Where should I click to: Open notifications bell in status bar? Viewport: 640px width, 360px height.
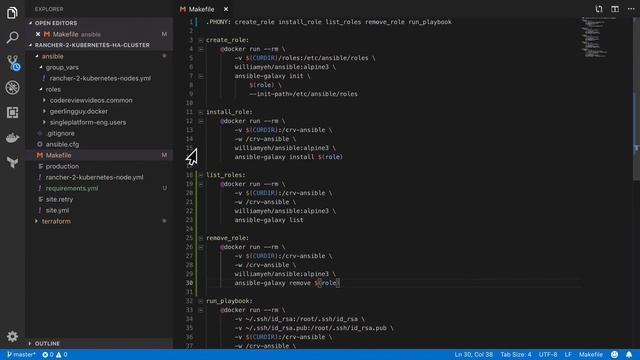pyautogui.click(x=629, y=355)
